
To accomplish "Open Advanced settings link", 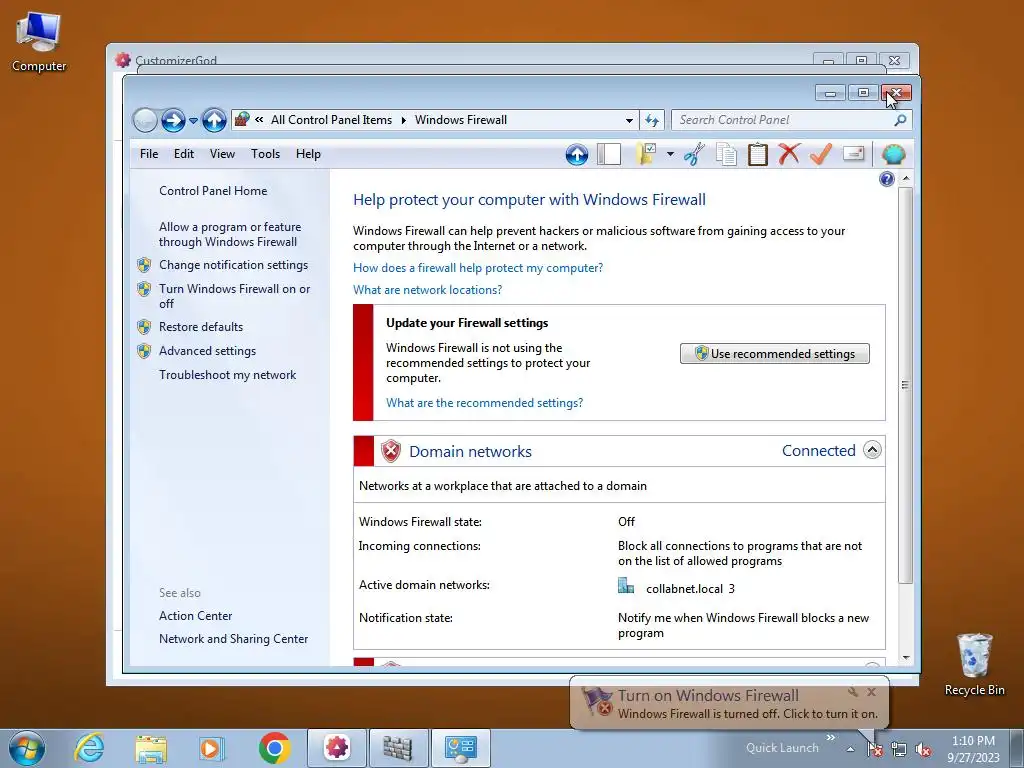I will (x=207, y=351).
